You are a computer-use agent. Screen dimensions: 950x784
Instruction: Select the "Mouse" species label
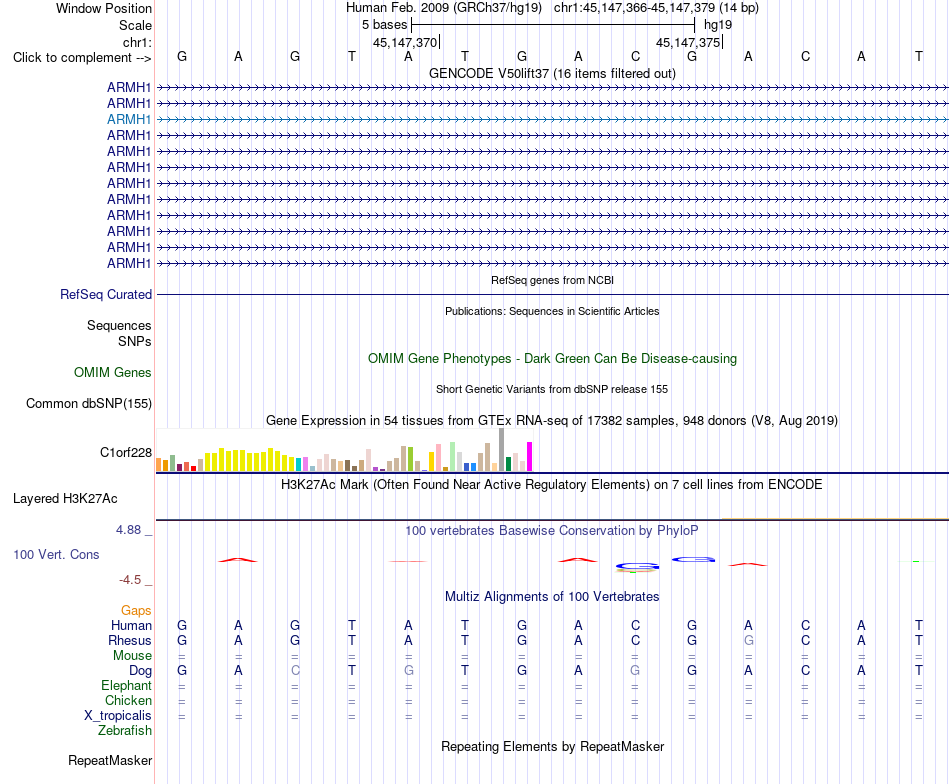[x=132, y=656]
